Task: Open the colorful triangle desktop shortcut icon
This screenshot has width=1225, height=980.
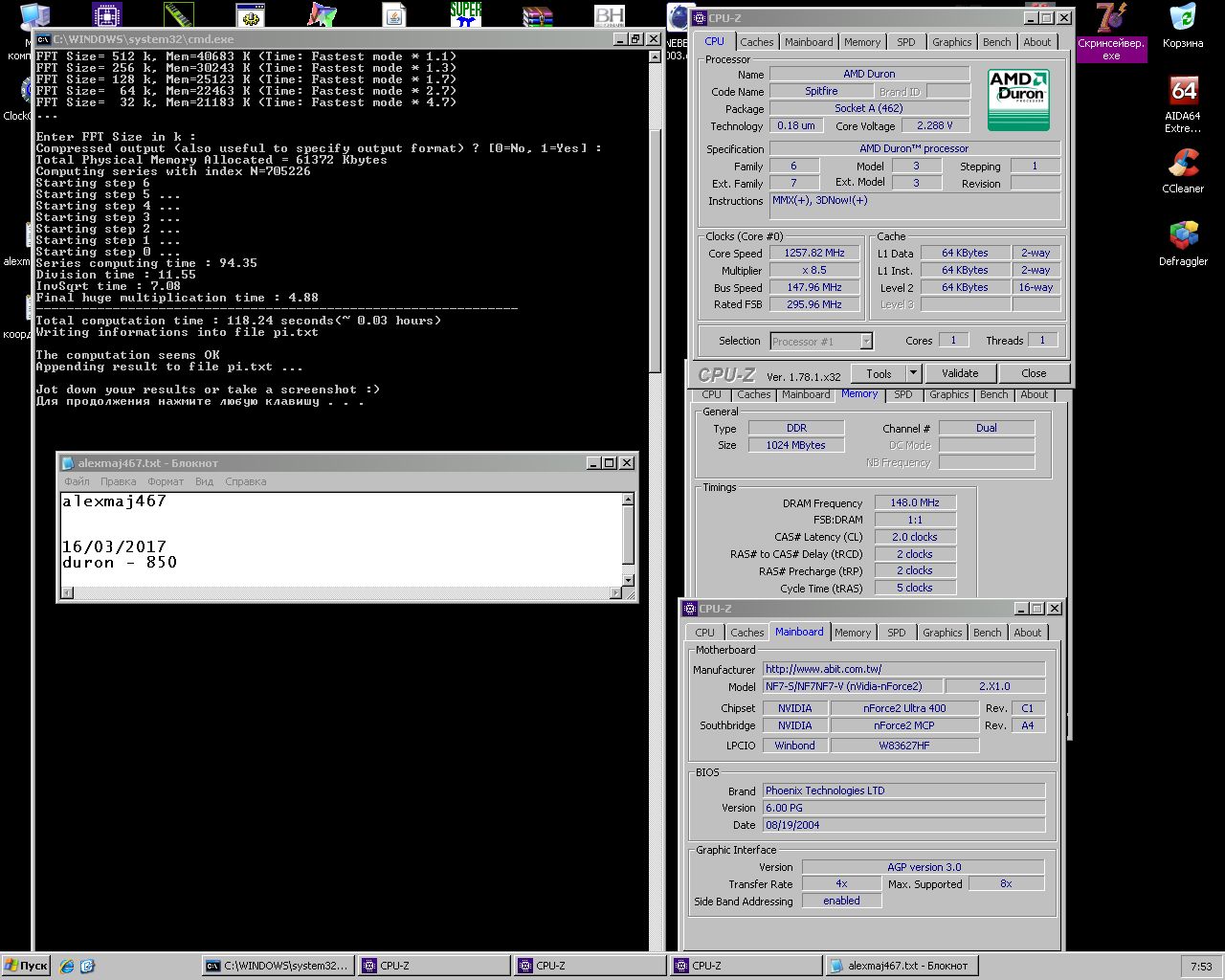Action: click(323, 14)
